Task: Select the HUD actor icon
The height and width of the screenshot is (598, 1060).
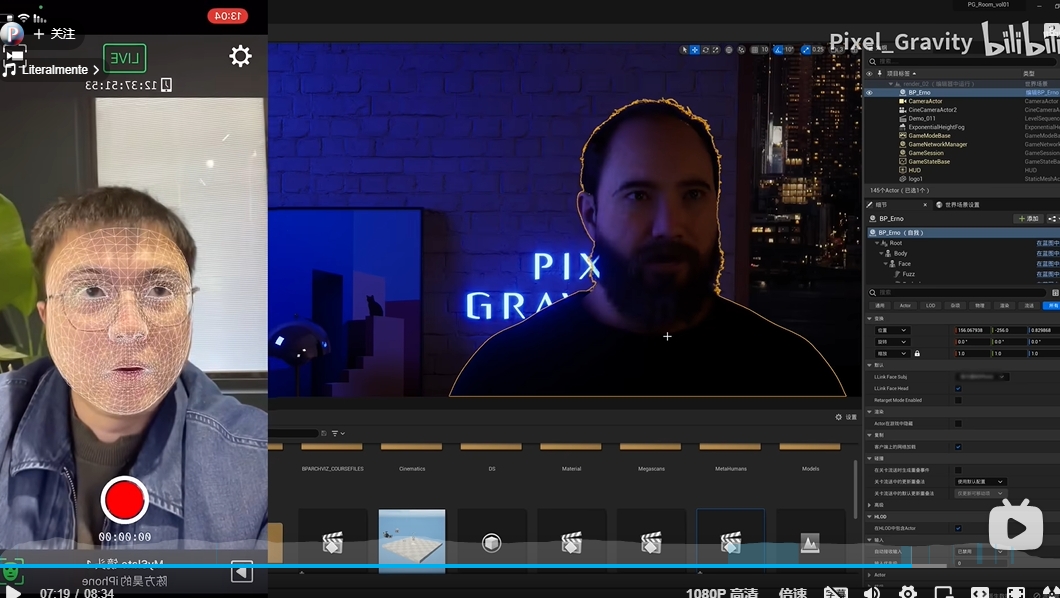Action: 902,170
